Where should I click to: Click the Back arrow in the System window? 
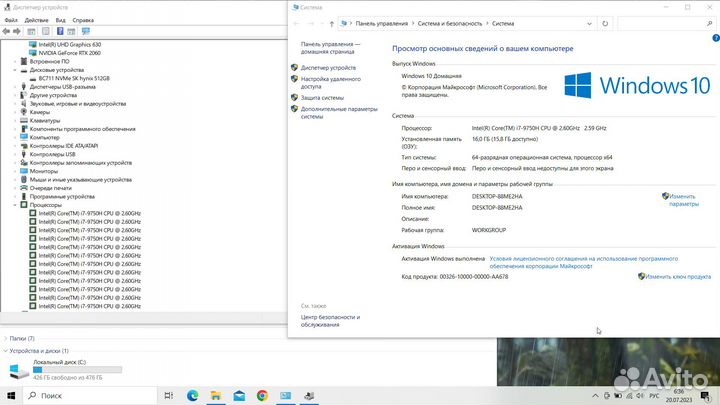(x=296, y=23)
